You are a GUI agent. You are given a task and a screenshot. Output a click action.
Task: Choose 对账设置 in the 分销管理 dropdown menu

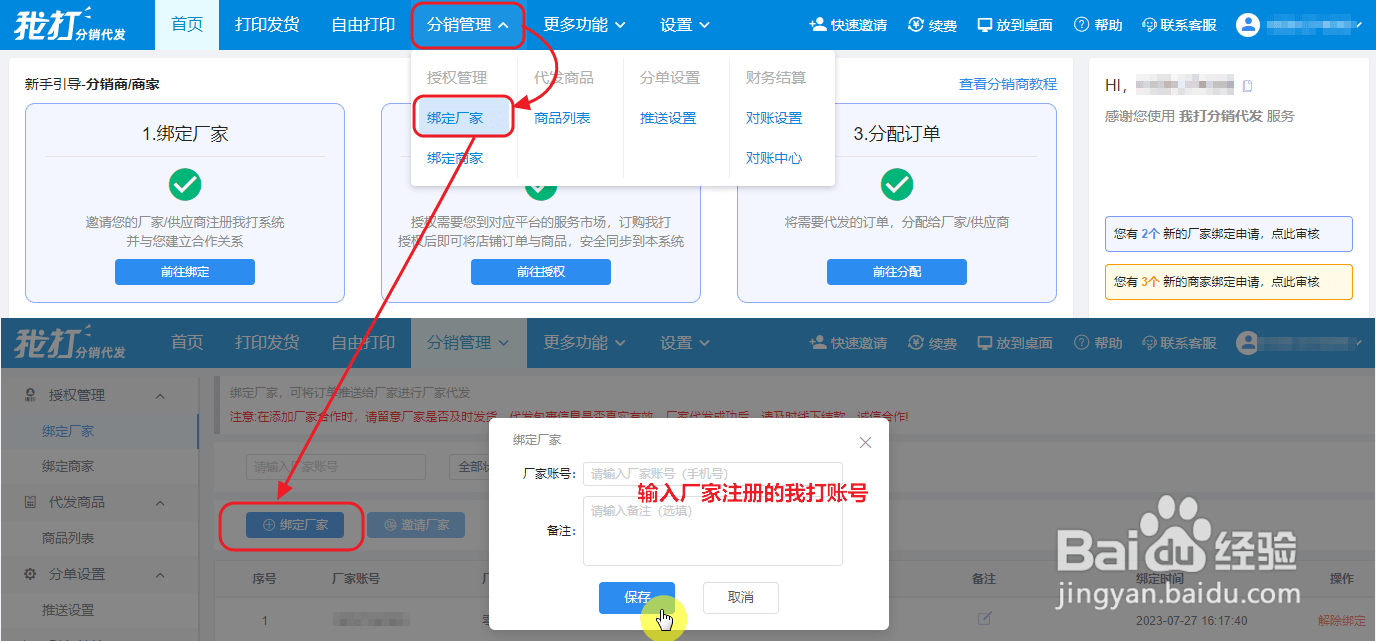coord(774,118)
